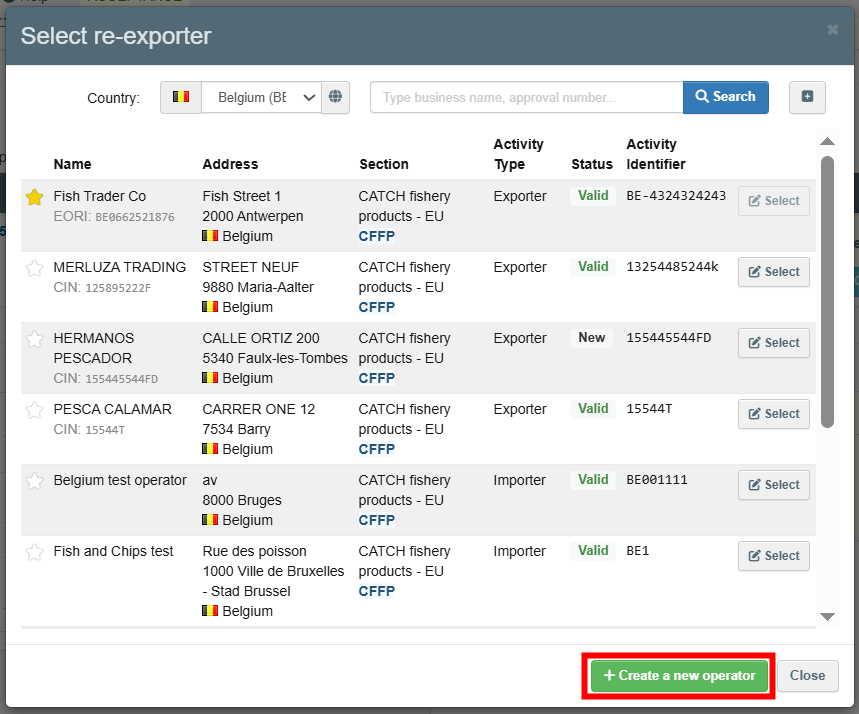Image resolution: width=859 pixels, height=714 pixels.
Task: Click the scroll down arrow of list
Action: point(827,617)
